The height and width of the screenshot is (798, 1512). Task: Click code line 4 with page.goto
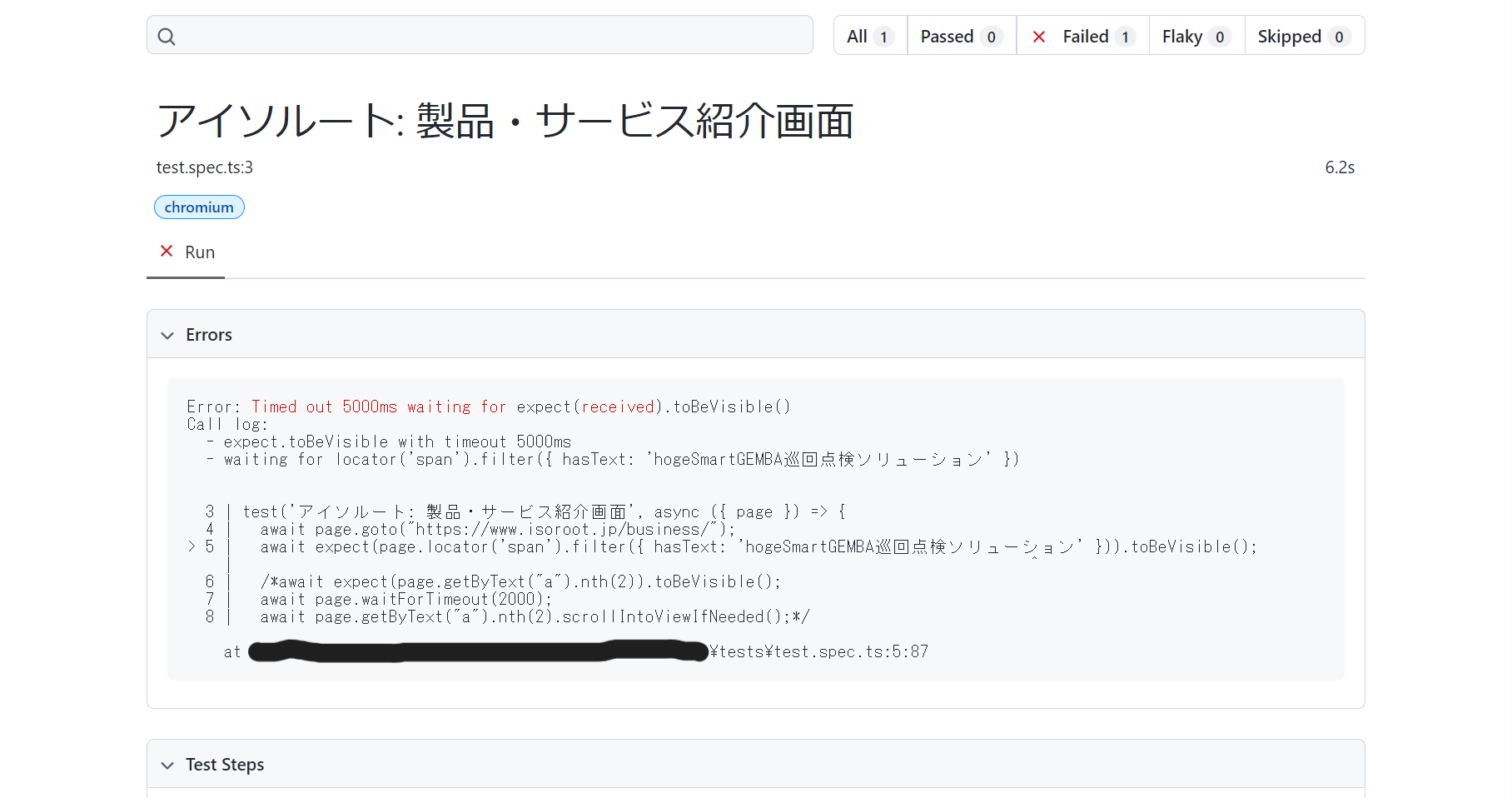470,529
